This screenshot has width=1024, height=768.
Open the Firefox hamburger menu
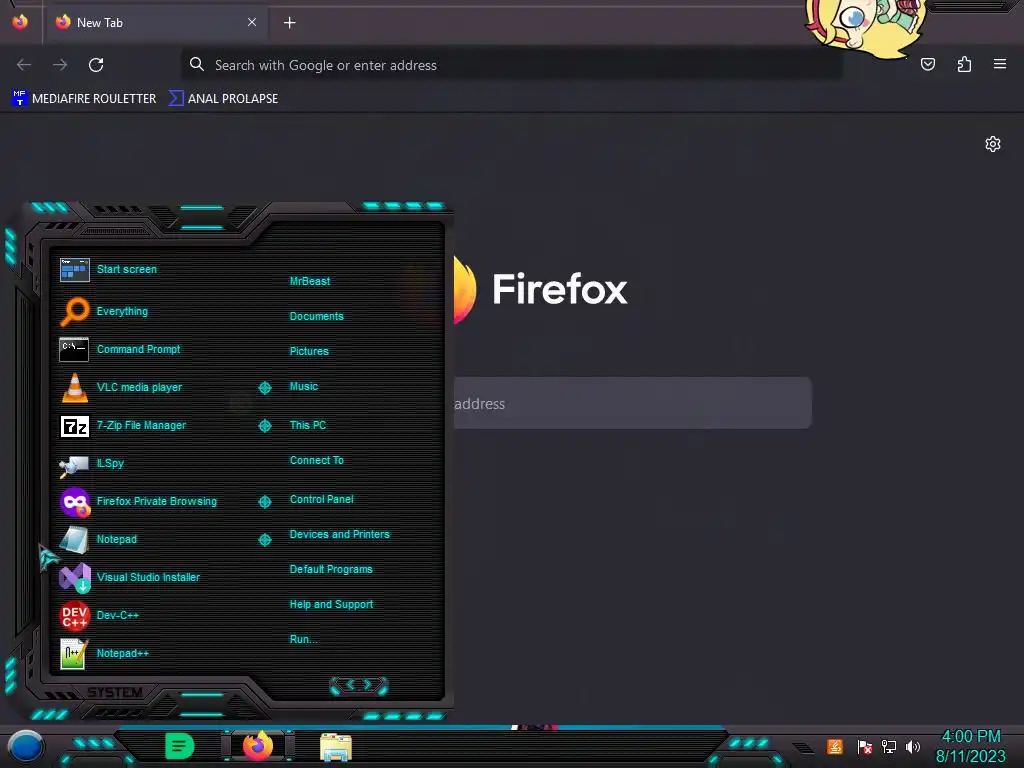click(1000, 64)
